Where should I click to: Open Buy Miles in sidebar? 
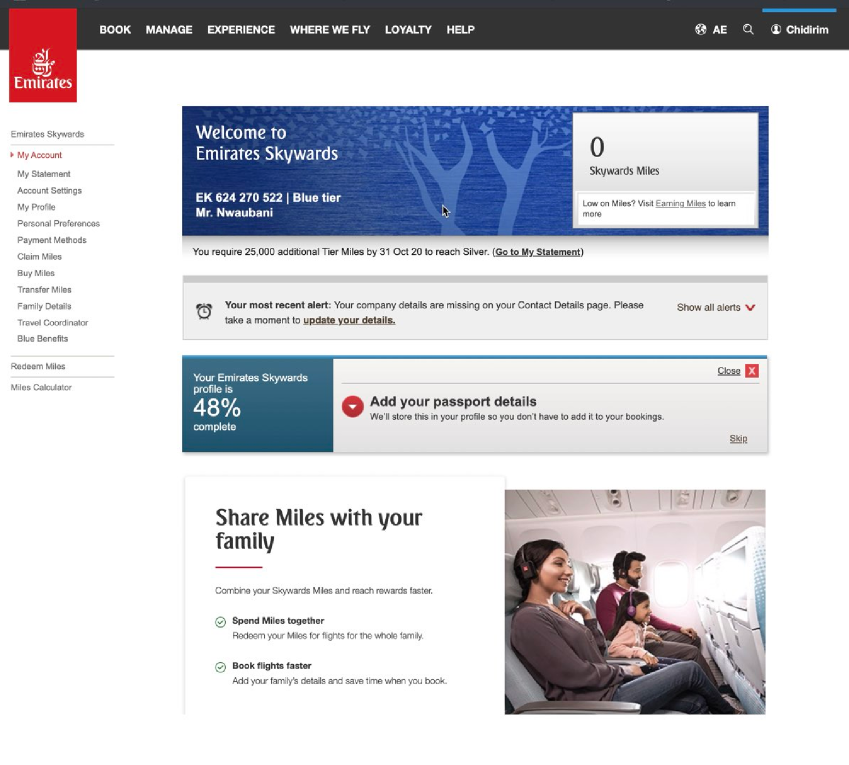36,273
